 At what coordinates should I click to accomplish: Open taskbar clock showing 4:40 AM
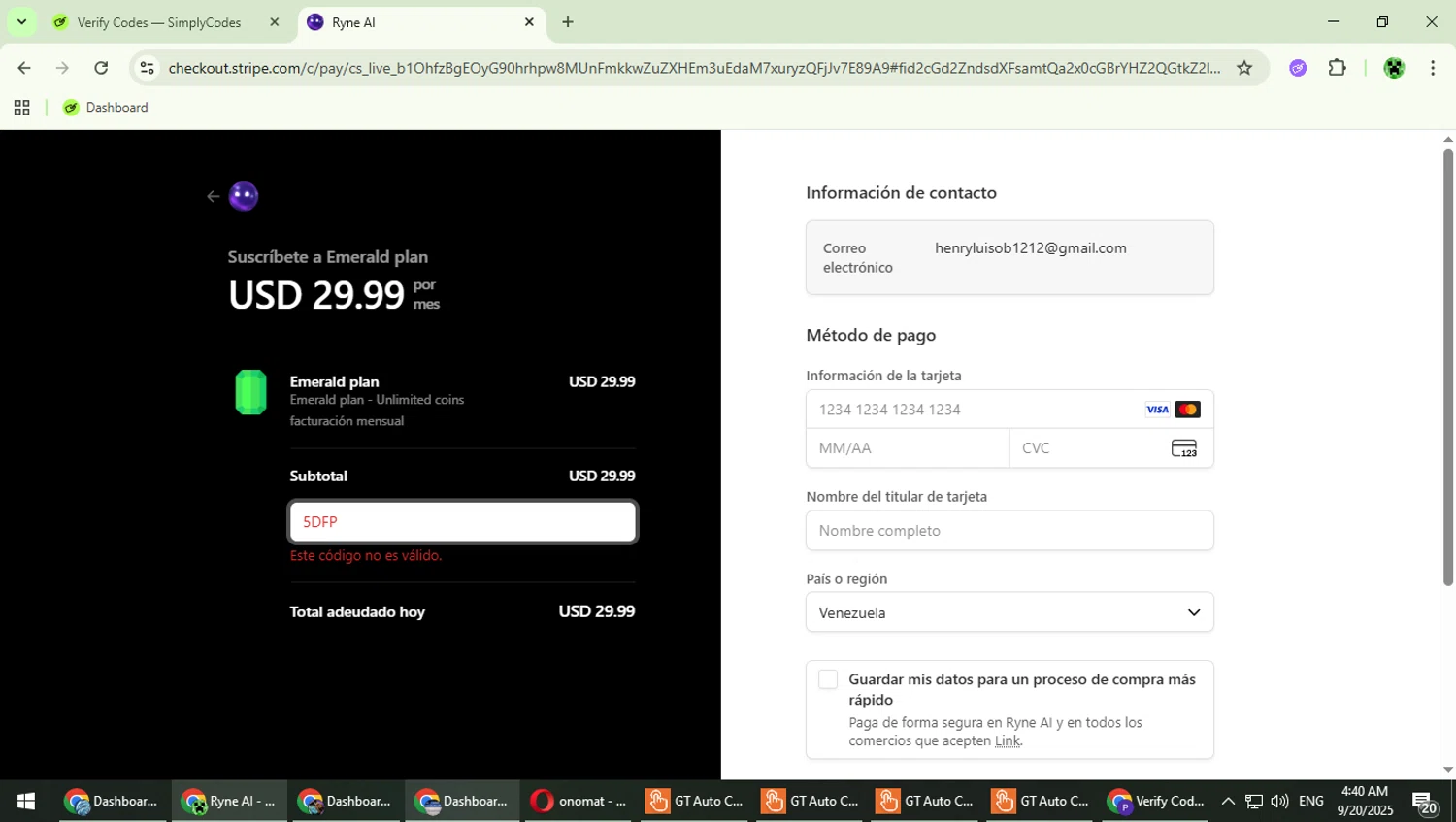[x=1365, y=802]
